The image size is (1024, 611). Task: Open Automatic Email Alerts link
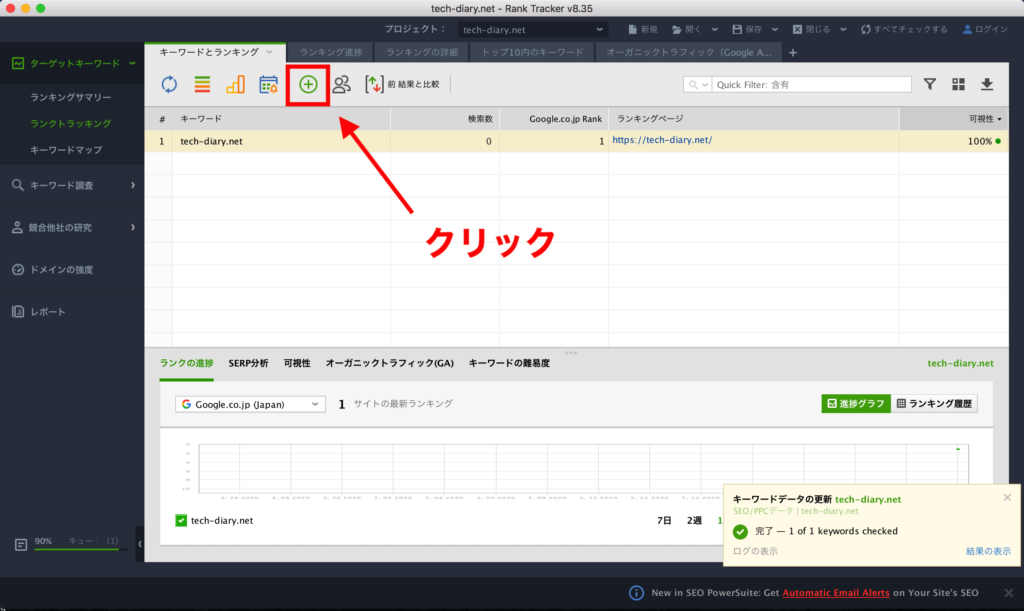[x=836, y=593]
